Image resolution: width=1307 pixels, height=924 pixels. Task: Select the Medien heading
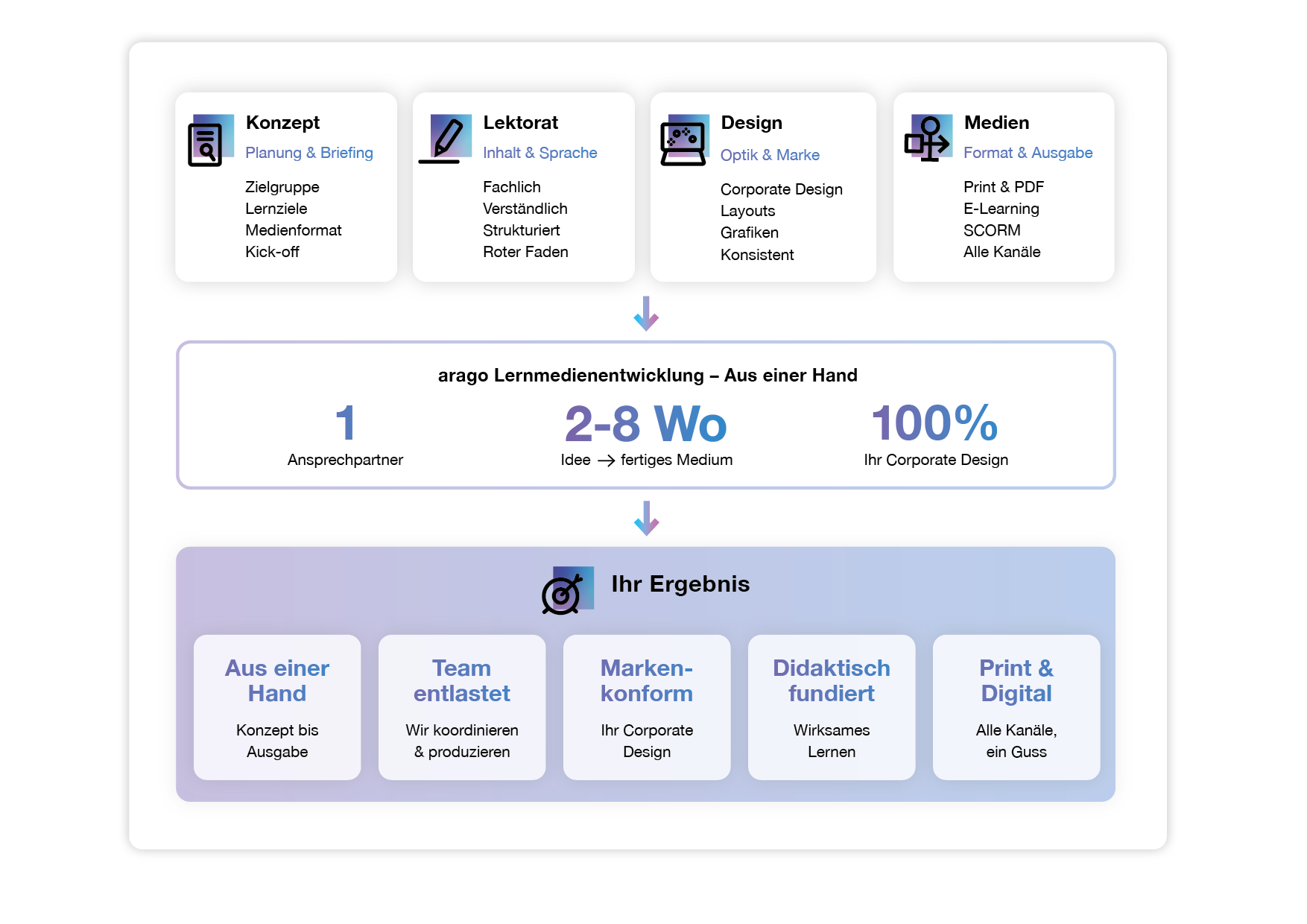996,123
